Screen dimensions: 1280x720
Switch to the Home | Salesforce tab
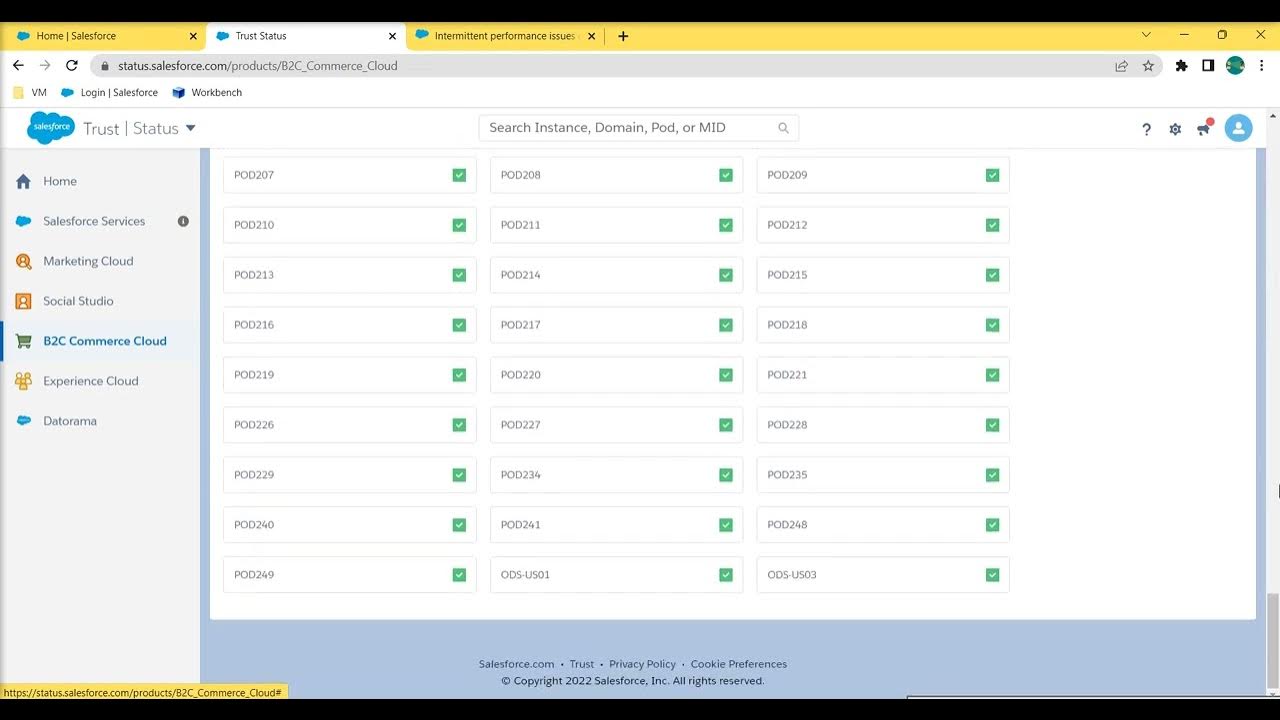(104, 36)
